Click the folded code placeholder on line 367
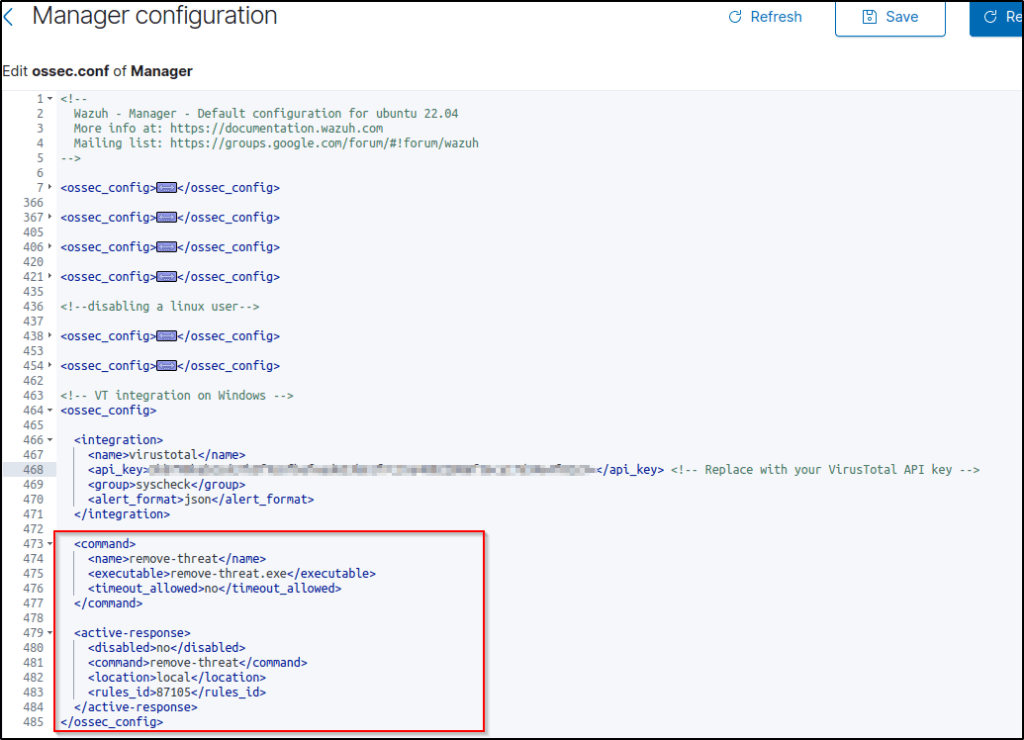This screenshot has height=740, width=1024. point(166,218)
